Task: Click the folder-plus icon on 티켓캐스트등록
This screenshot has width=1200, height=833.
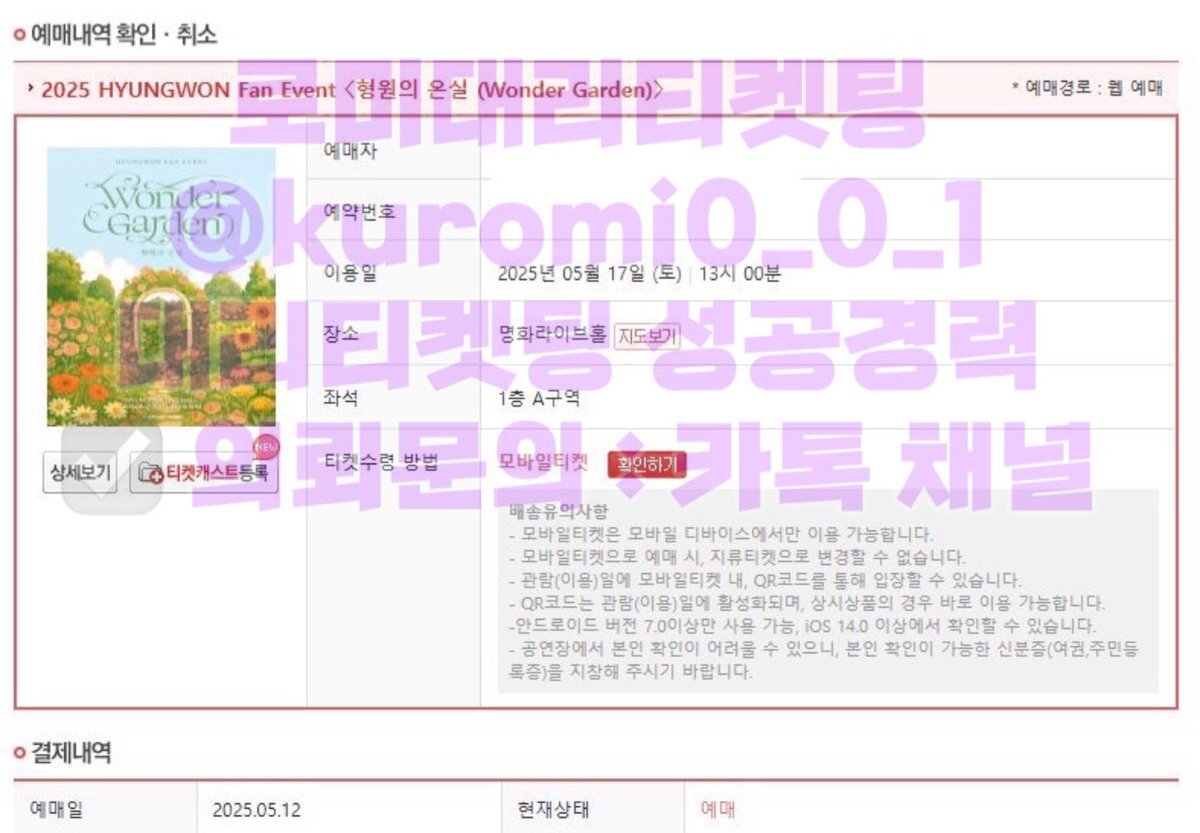Action: (x=152, y=474)
